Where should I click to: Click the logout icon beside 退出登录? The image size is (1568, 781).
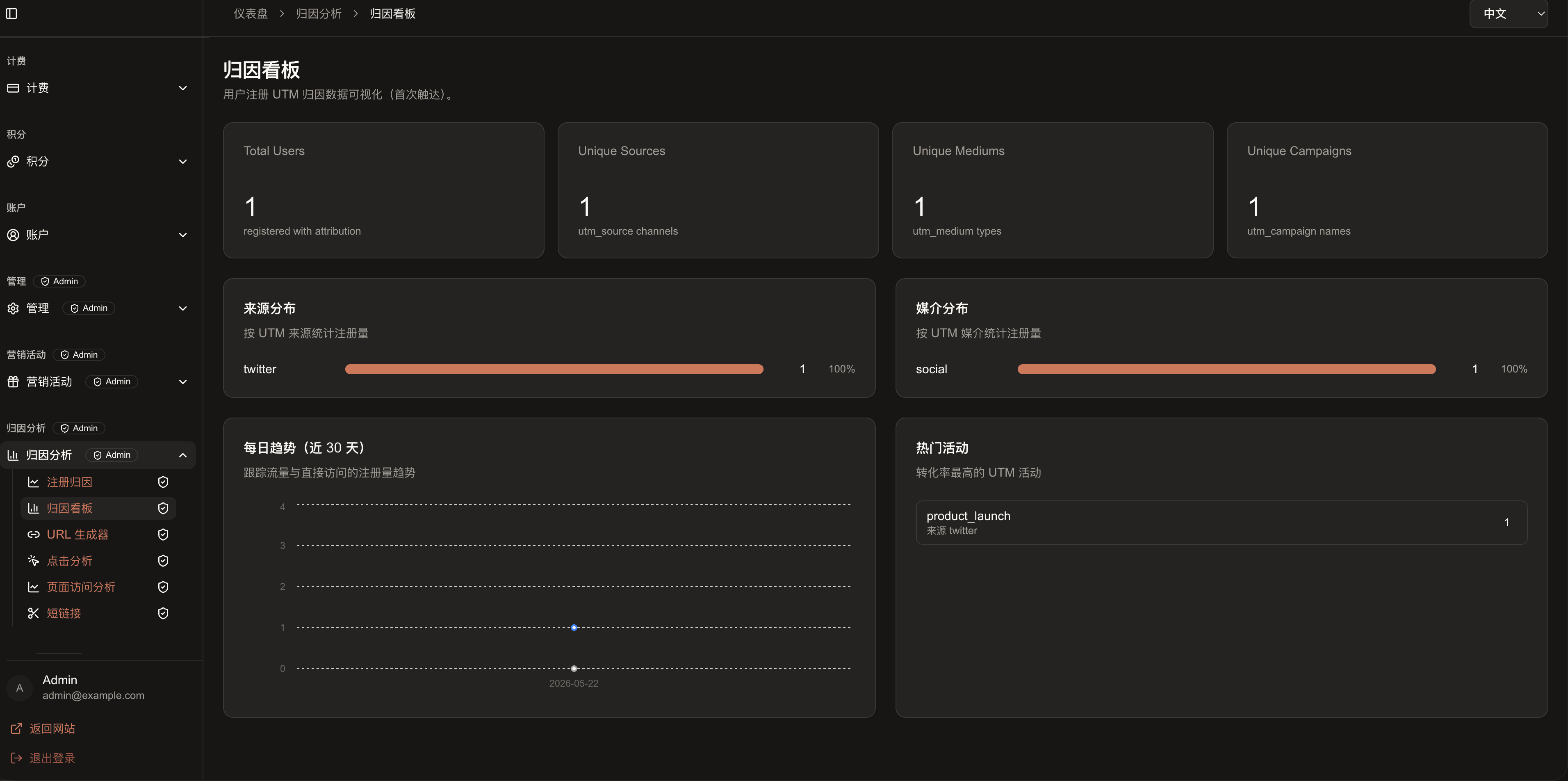16,758
